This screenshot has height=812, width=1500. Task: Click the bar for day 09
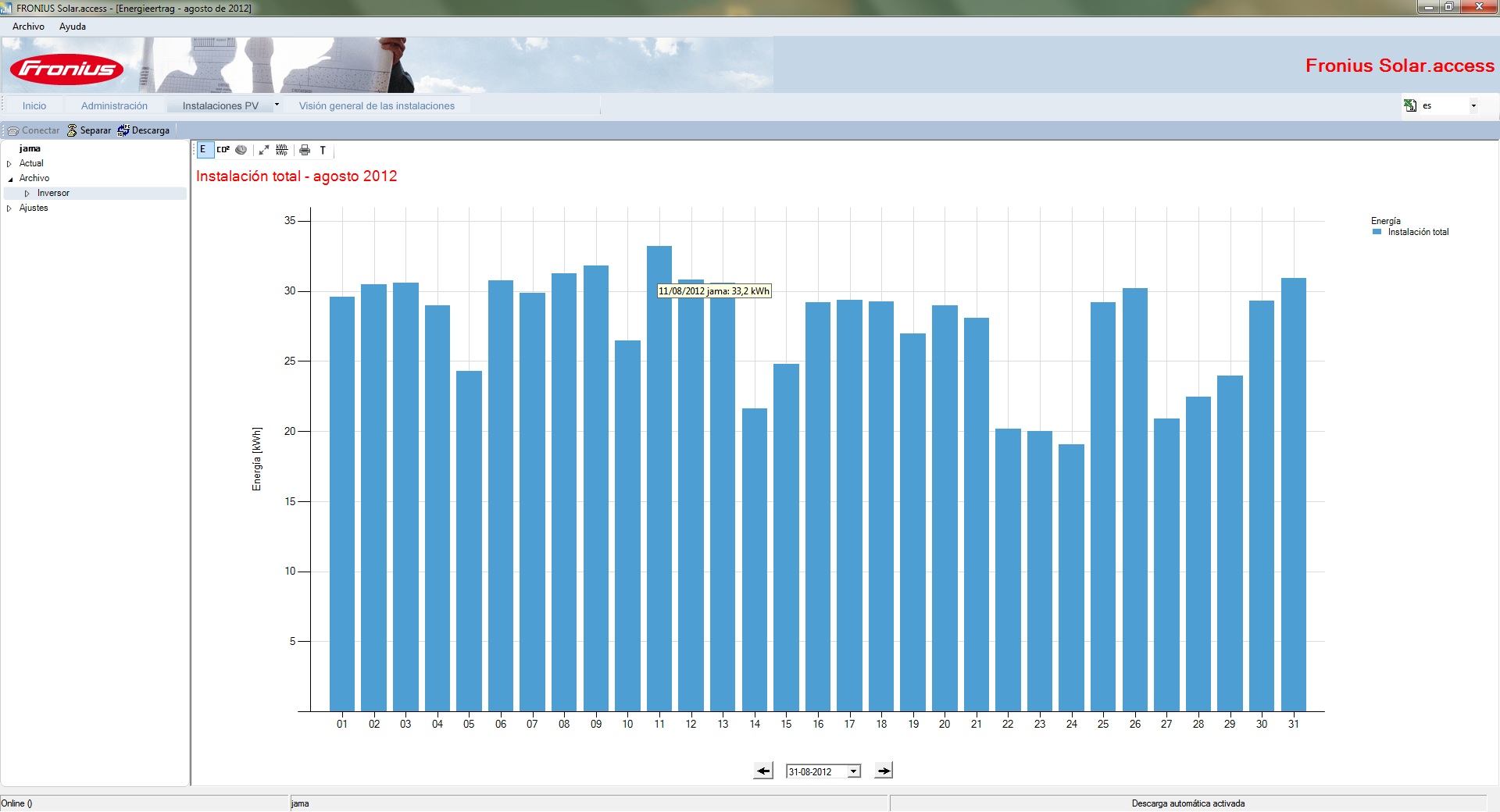596,489
